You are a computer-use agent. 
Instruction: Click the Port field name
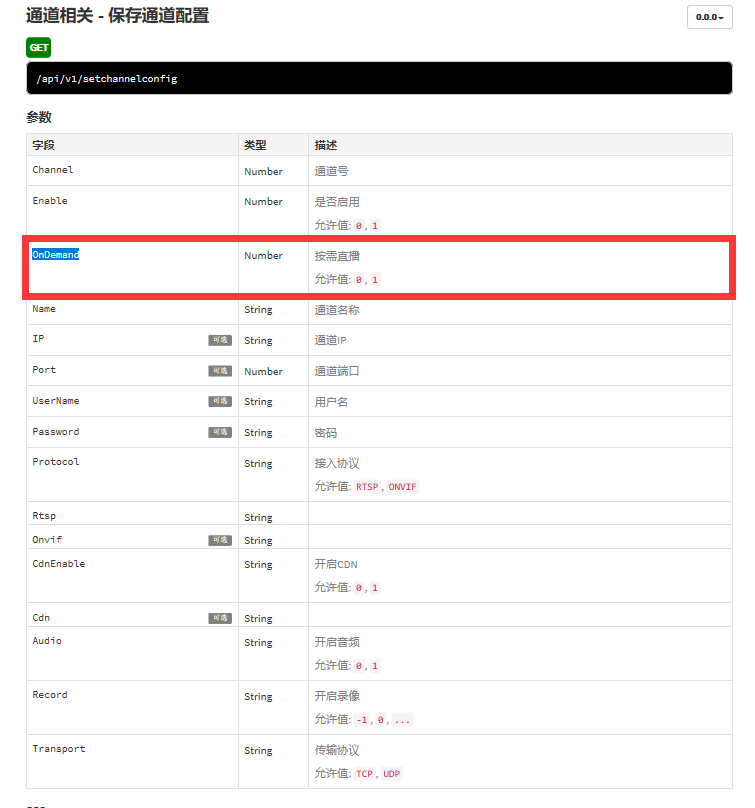click(x=44, y=369)
